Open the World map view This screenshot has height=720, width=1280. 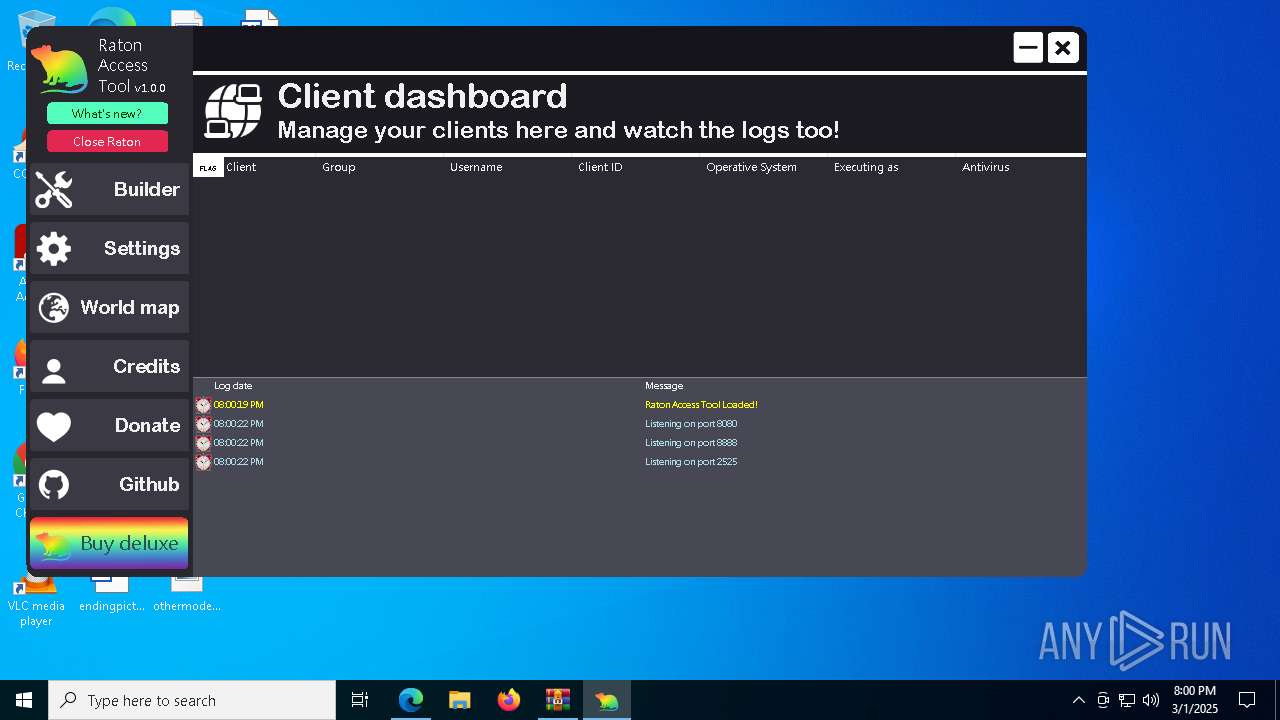pos(109,307)
